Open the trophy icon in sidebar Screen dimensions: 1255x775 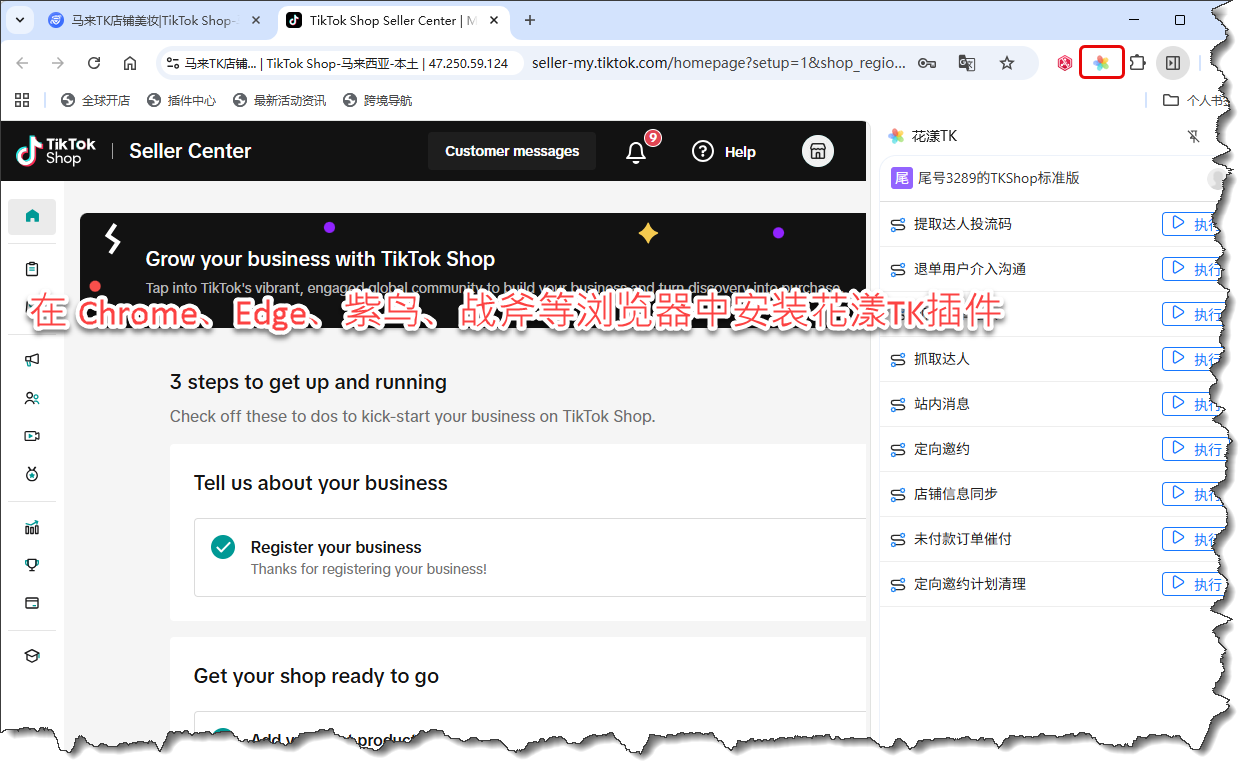click(x=32, y=565)
